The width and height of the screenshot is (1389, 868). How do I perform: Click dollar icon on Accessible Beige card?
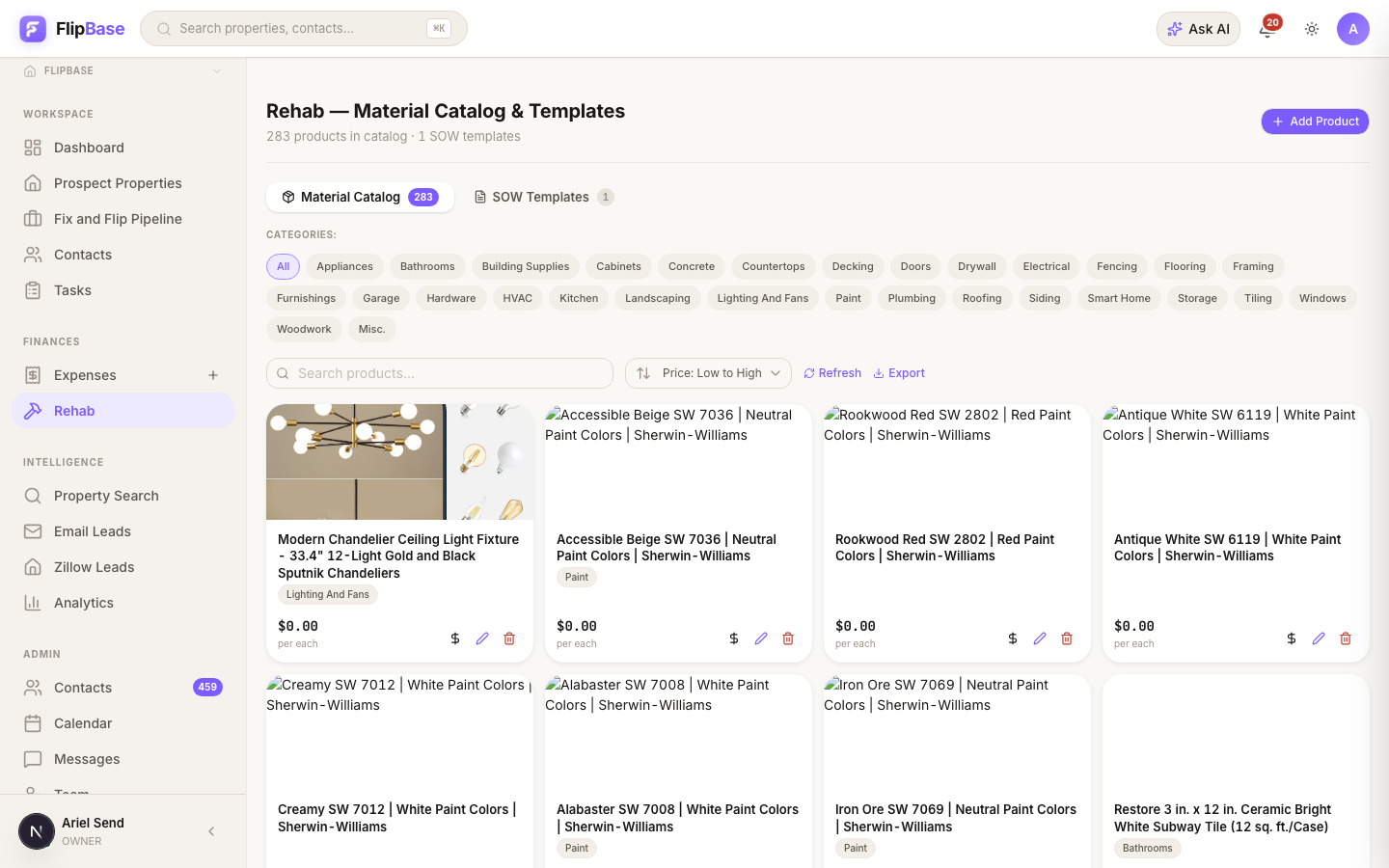coord(734,638)
